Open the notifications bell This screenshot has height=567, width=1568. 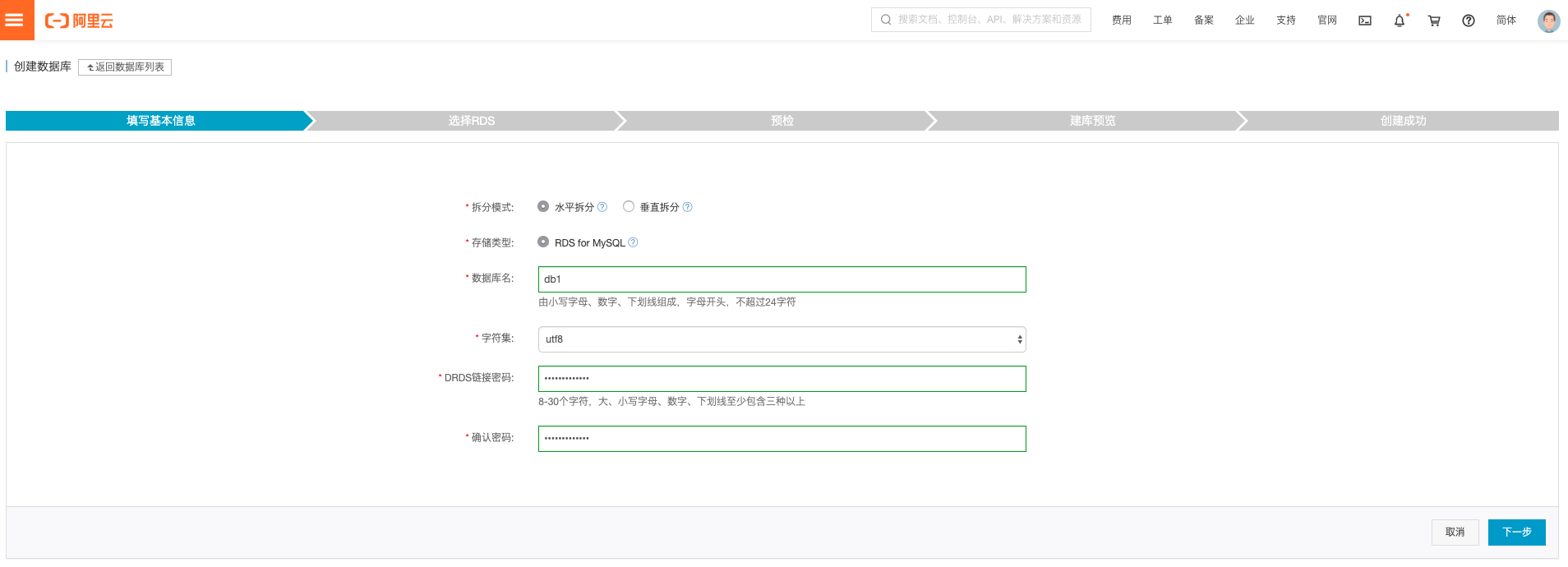[x=1400, y=21]
